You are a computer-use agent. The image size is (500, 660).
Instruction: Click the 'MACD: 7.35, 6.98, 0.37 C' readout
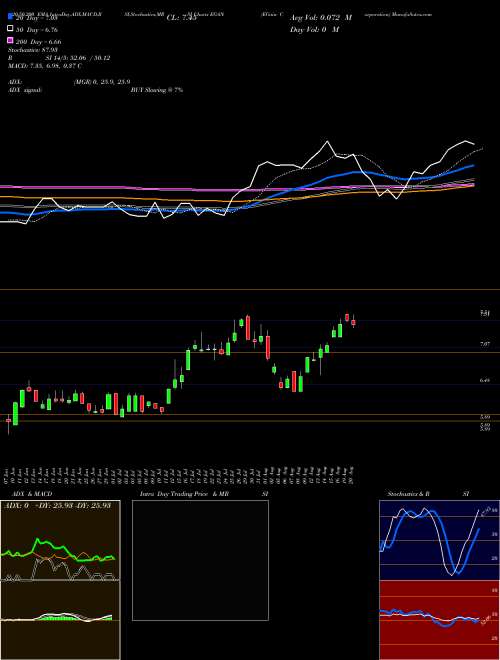pyautogui.click(x=45, y=66)
